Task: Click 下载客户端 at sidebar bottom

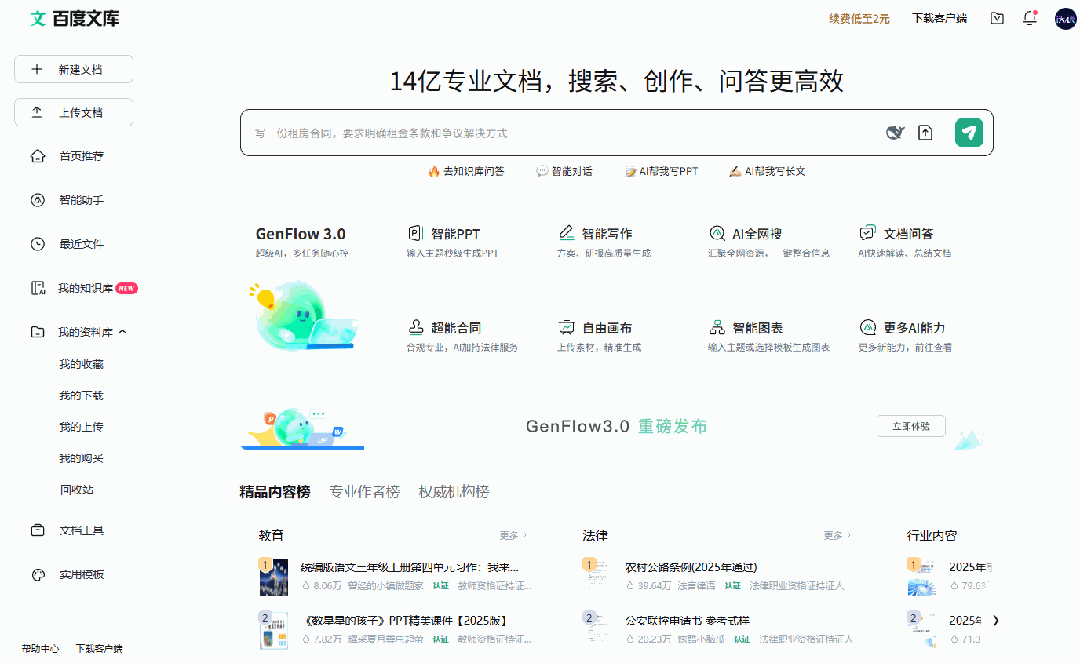Action: click(x=99, y=649)
